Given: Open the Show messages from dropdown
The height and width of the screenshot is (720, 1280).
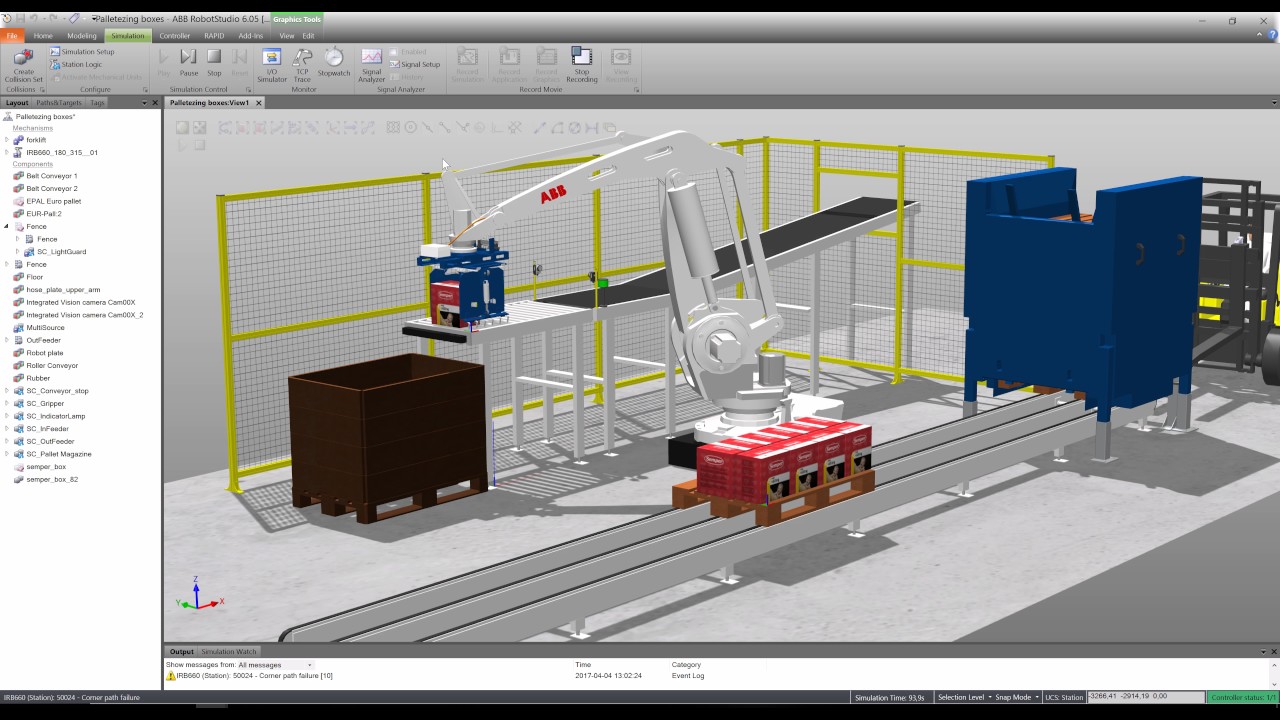Looking at the screenshot, I should (275, 665).
